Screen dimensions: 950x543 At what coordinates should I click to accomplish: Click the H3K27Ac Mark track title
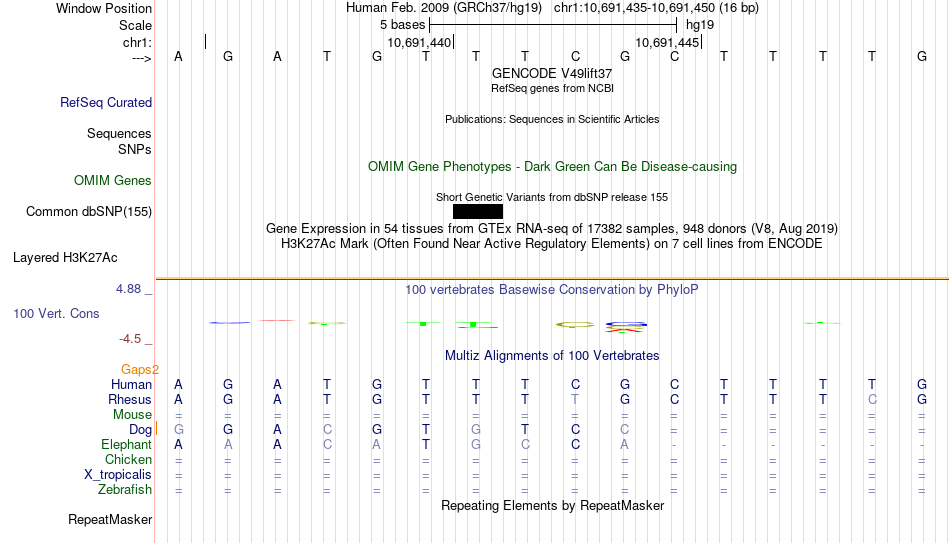(x=552, y=244)
